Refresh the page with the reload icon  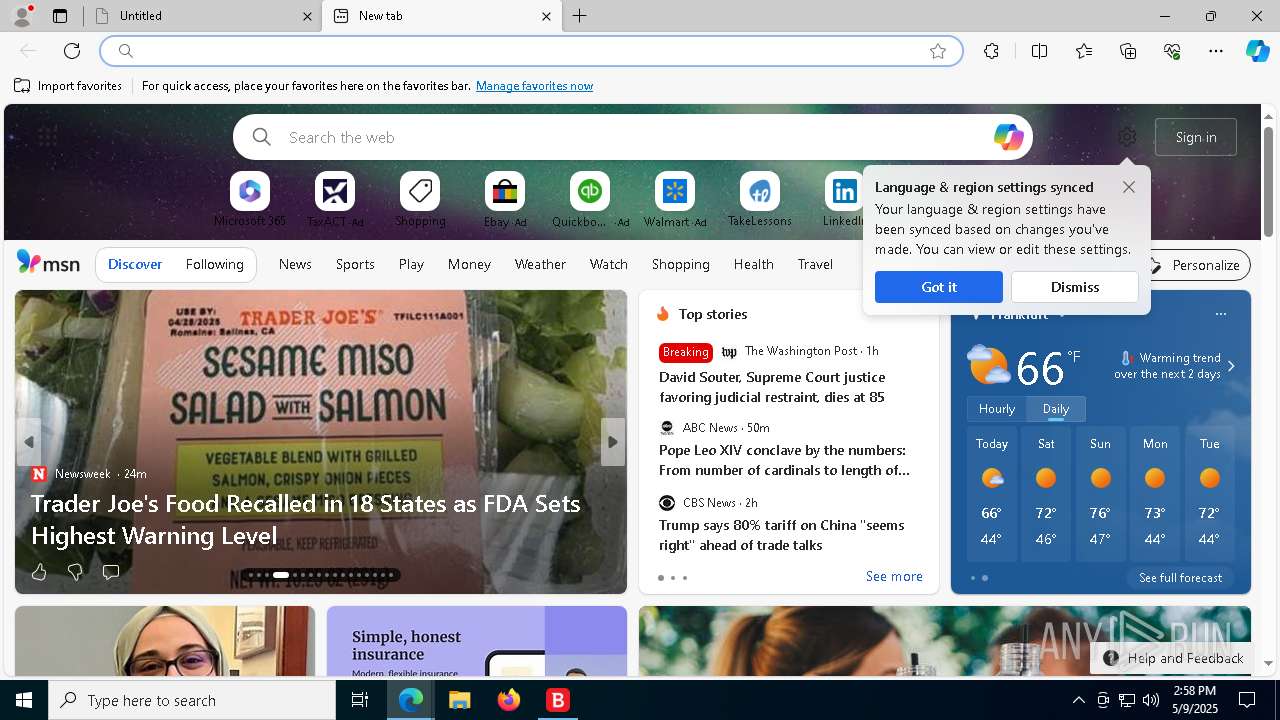point(72,51)
